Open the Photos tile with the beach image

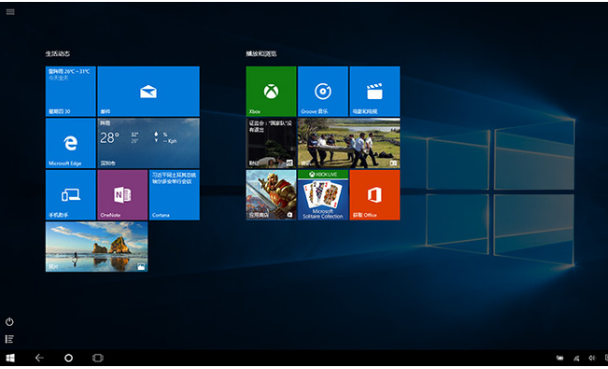point(97,247)
